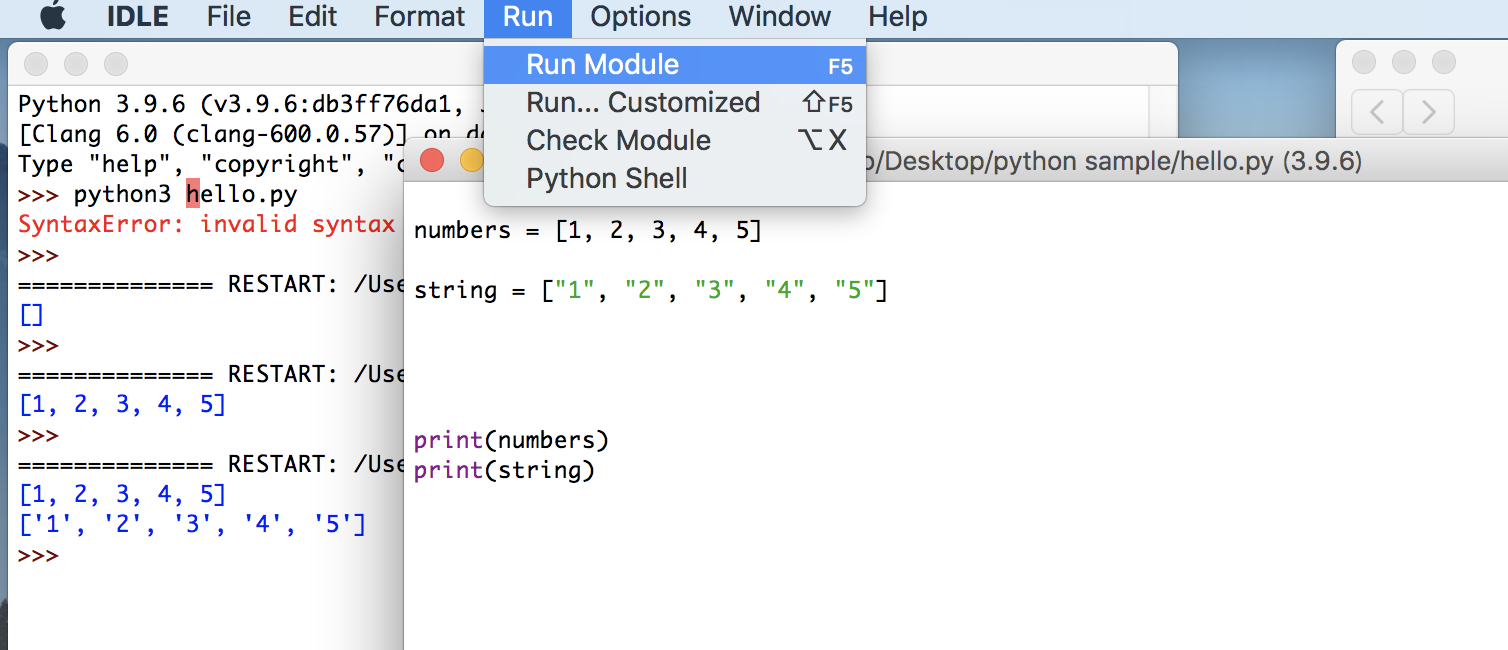The height and width of the screenshot is (650, 1508).
Task: Click the python3 hello.py command line
Action: click(x=185, y=194)
